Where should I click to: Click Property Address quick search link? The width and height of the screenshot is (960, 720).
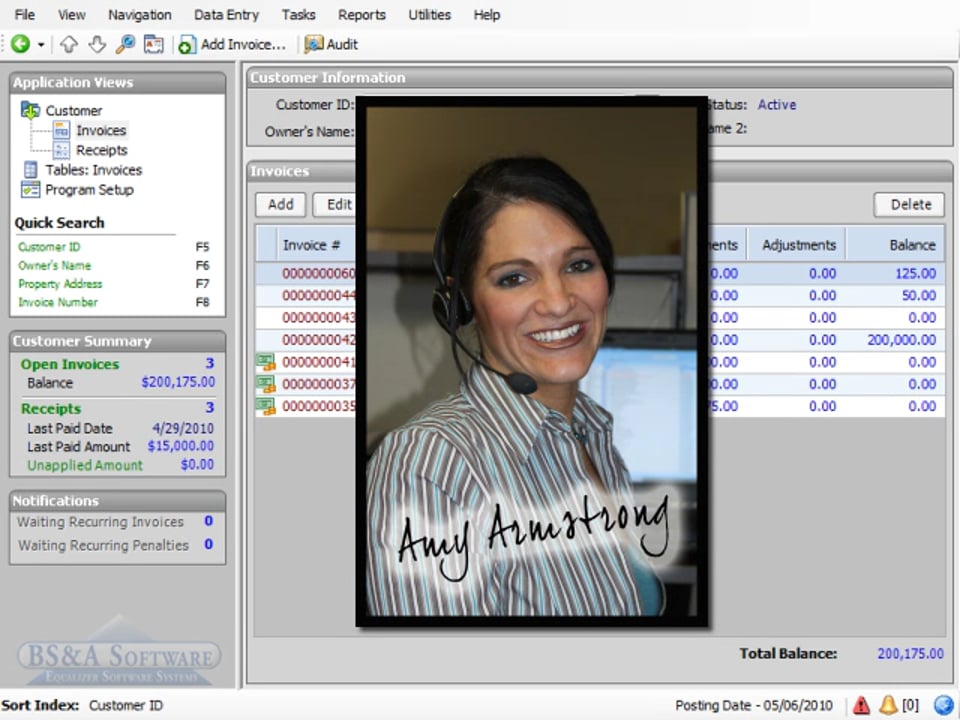coord(60,283)
